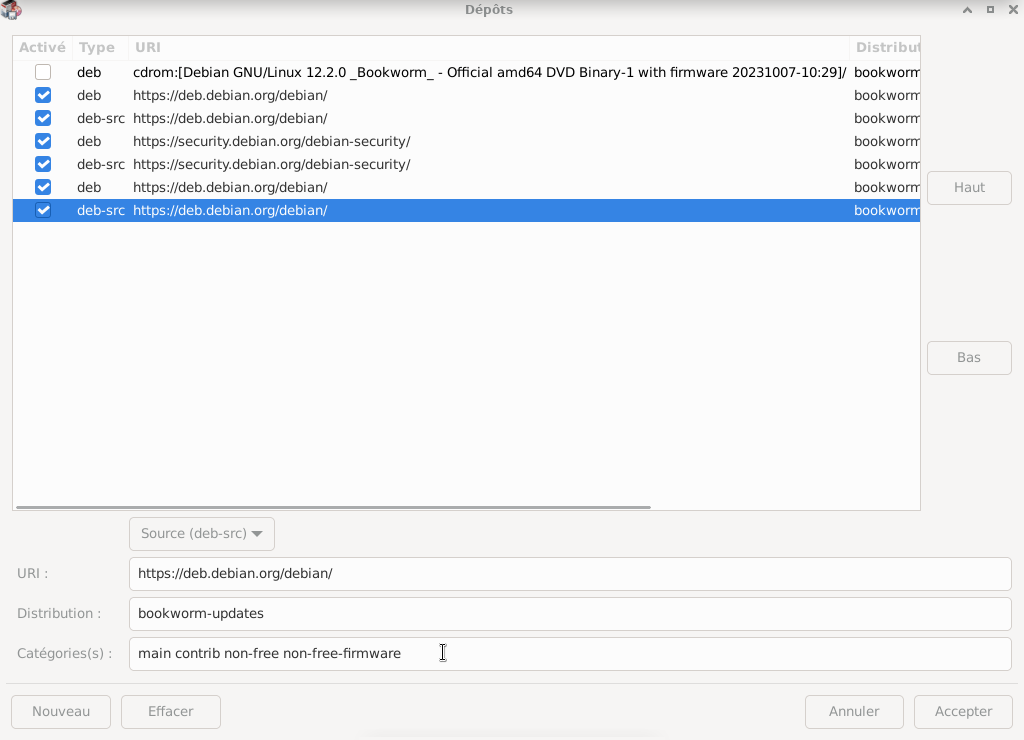Focus the URI input field
The height and width of the screenshot is (740, 1024).
pyautogui.click(x=570, y=573)
